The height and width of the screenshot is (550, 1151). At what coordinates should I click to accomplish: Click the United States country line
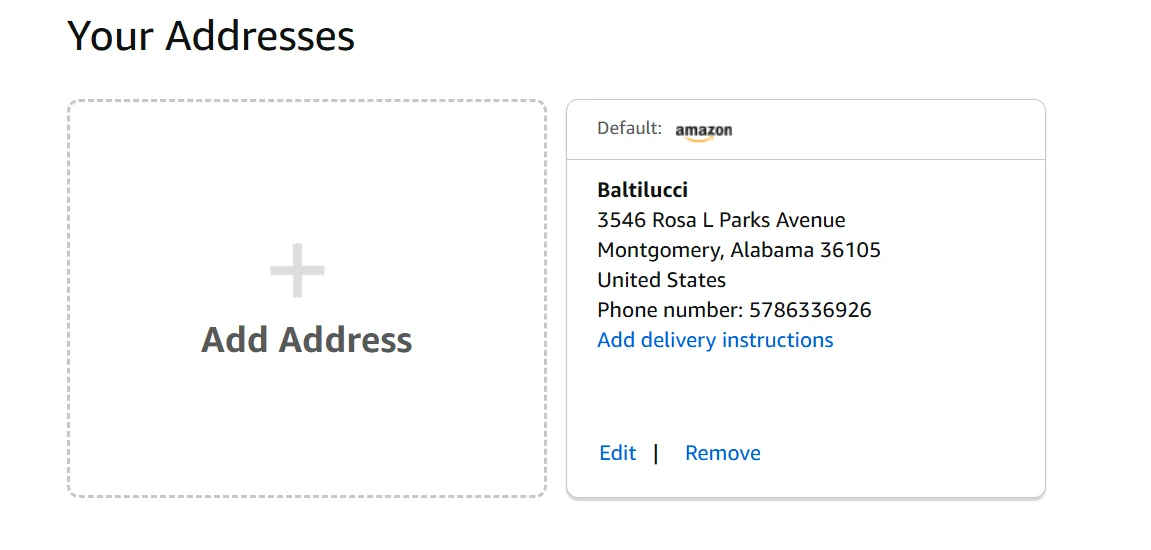pyautogui.click(x=661, y=281)
